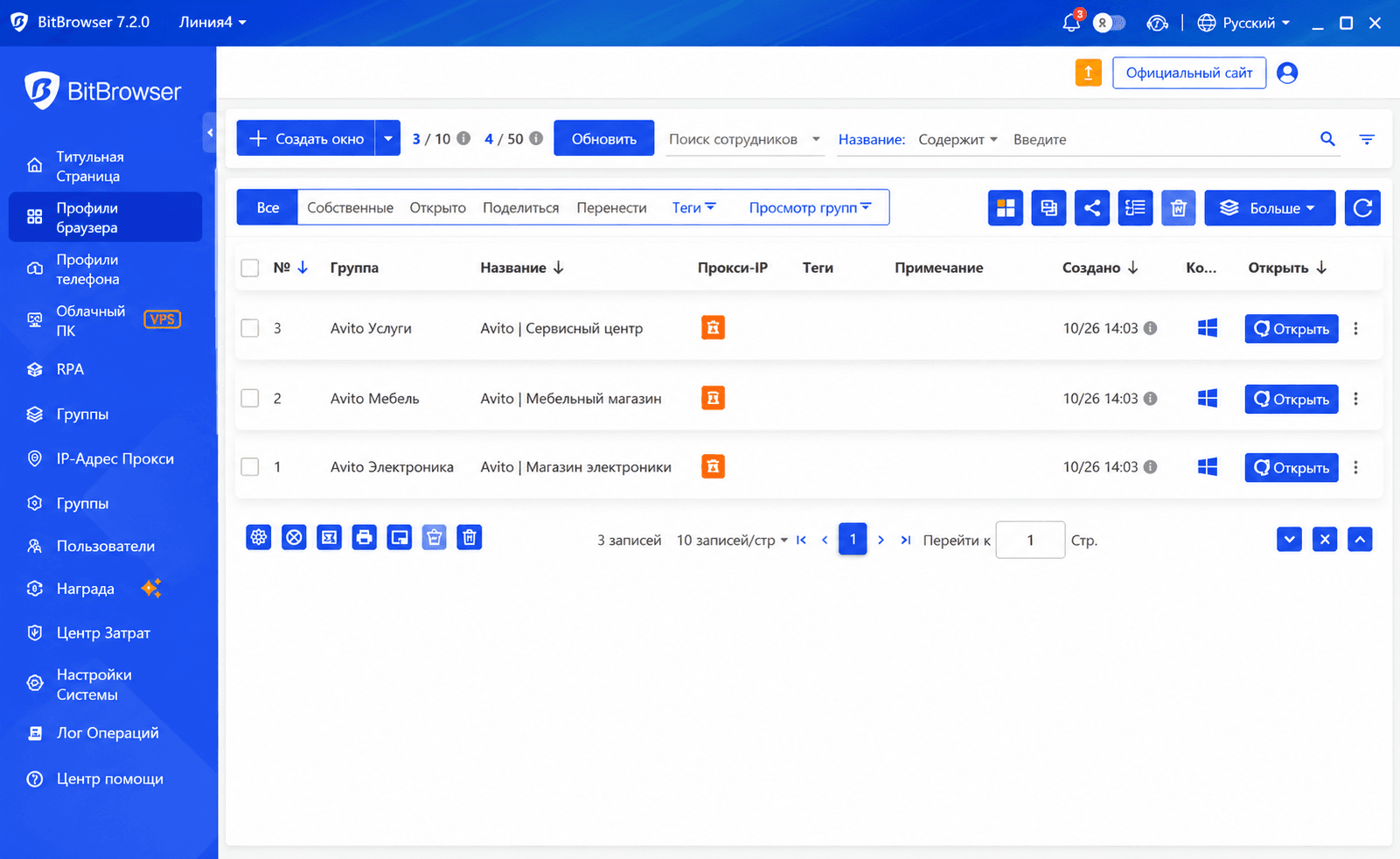1400x859 pixels.
Task: Open the filter lines icon
Action: pyautogui.click(x=1367, y=139)
